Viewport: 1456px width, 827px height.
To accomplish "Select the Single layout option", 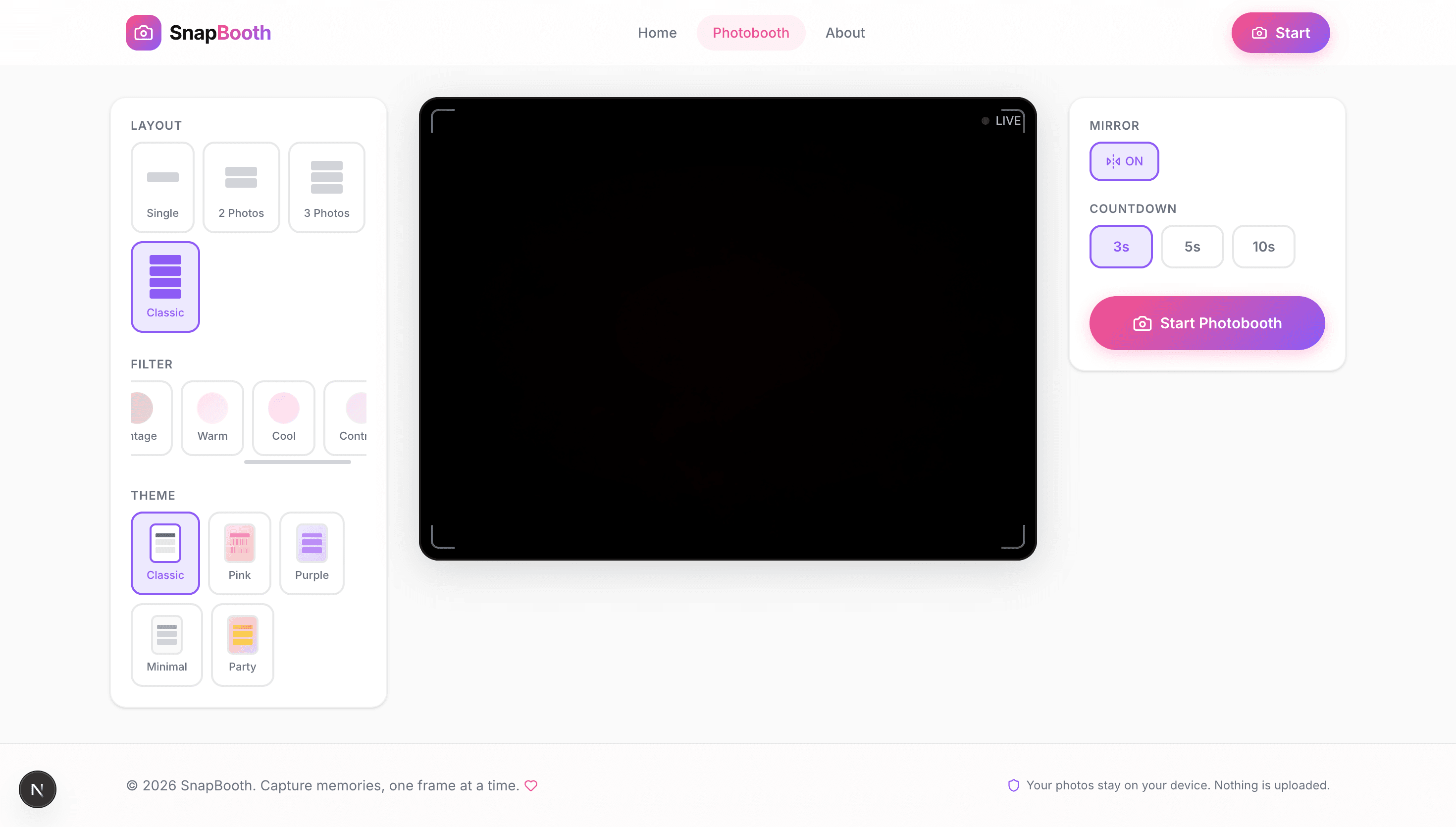I will tap(162, 187).
